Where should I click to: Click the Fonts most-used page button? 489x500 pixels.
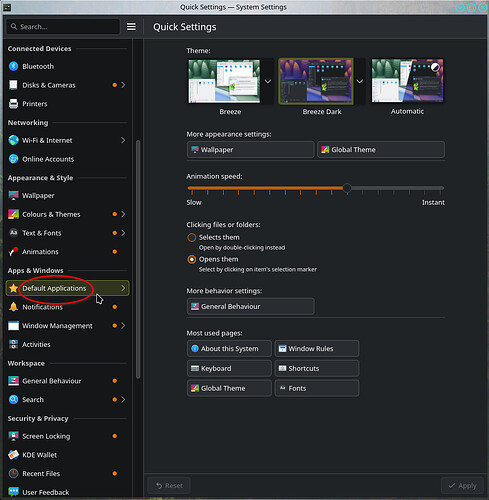pos(317,388)
